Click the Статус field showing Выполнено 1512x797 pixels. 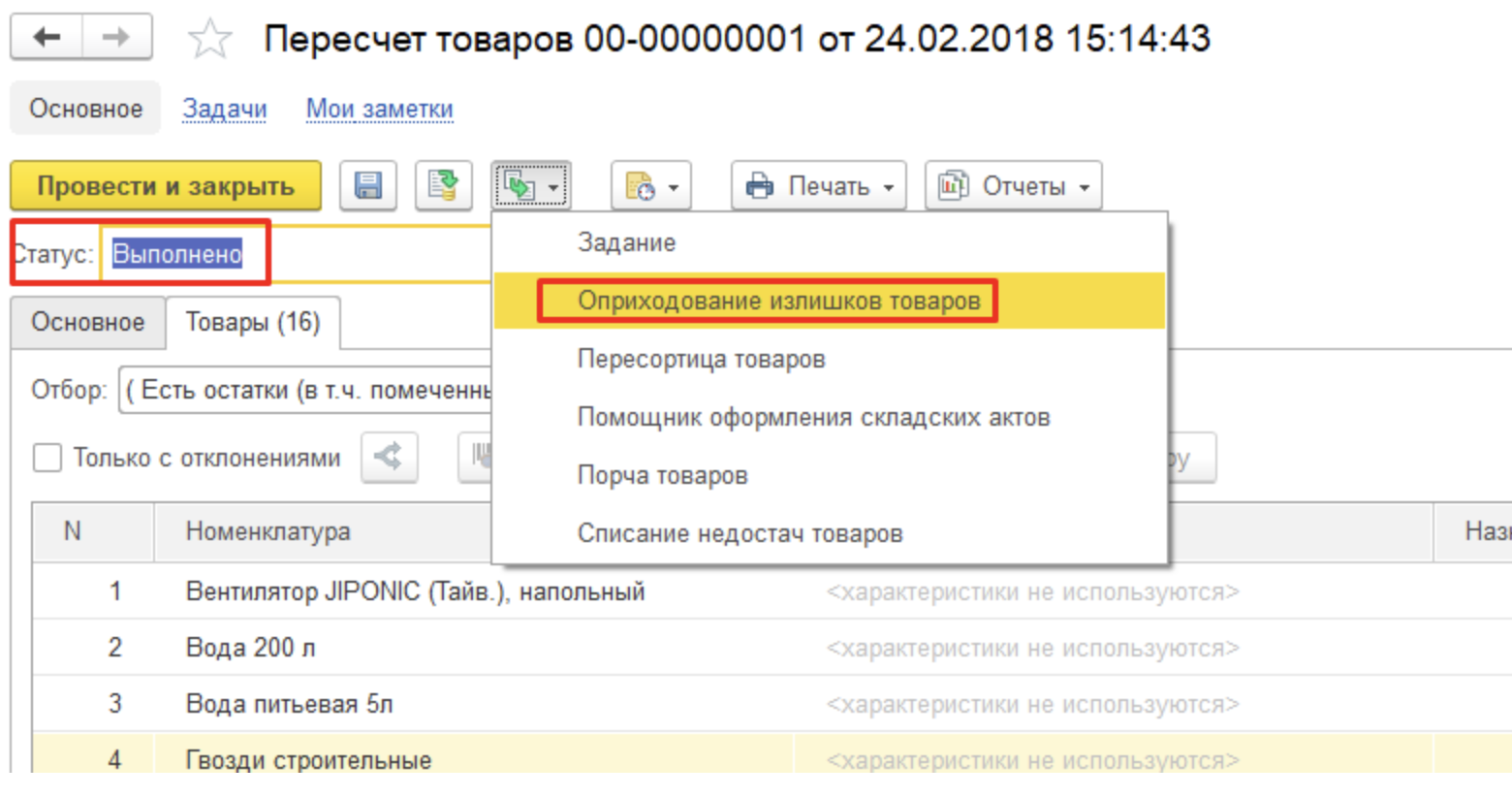[177, 254]
